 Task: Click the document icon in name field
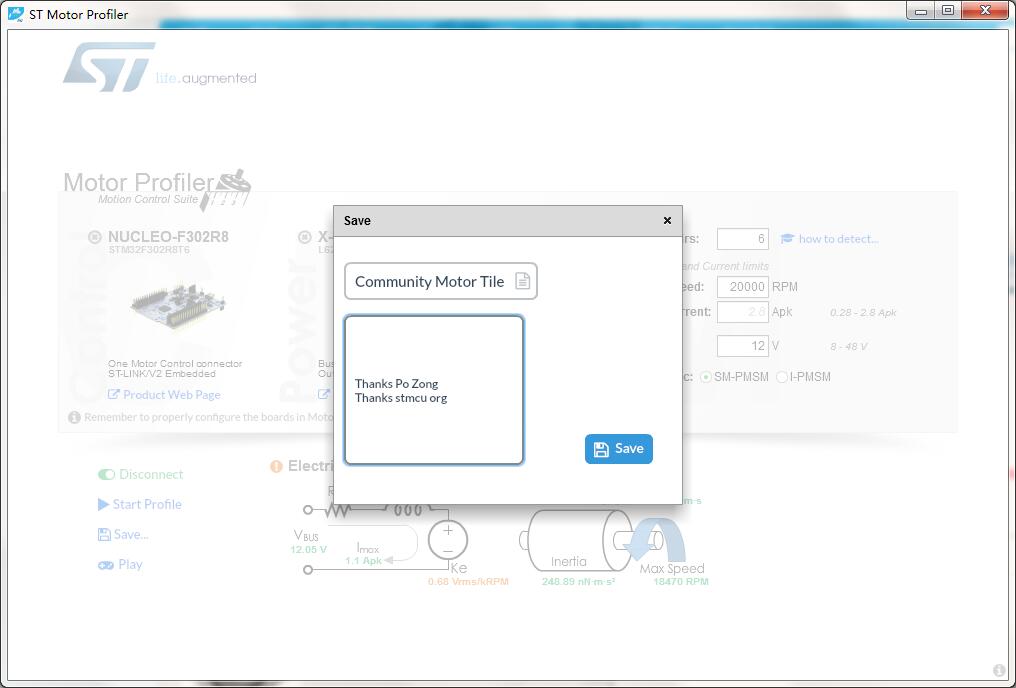point(522,281)
